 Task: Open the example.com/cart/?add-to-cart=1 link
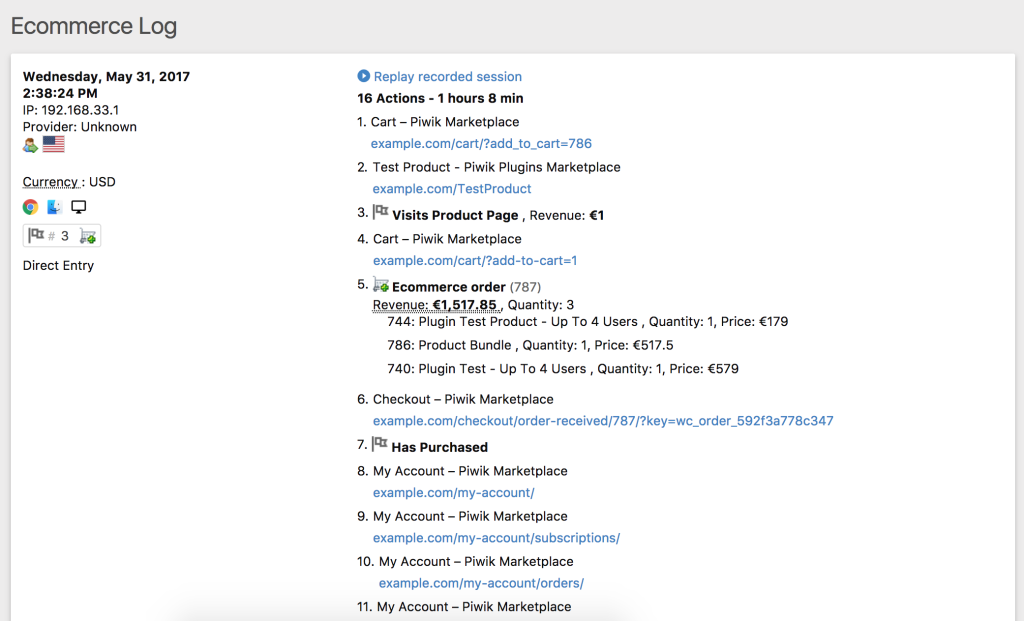(x=475, y=260)
